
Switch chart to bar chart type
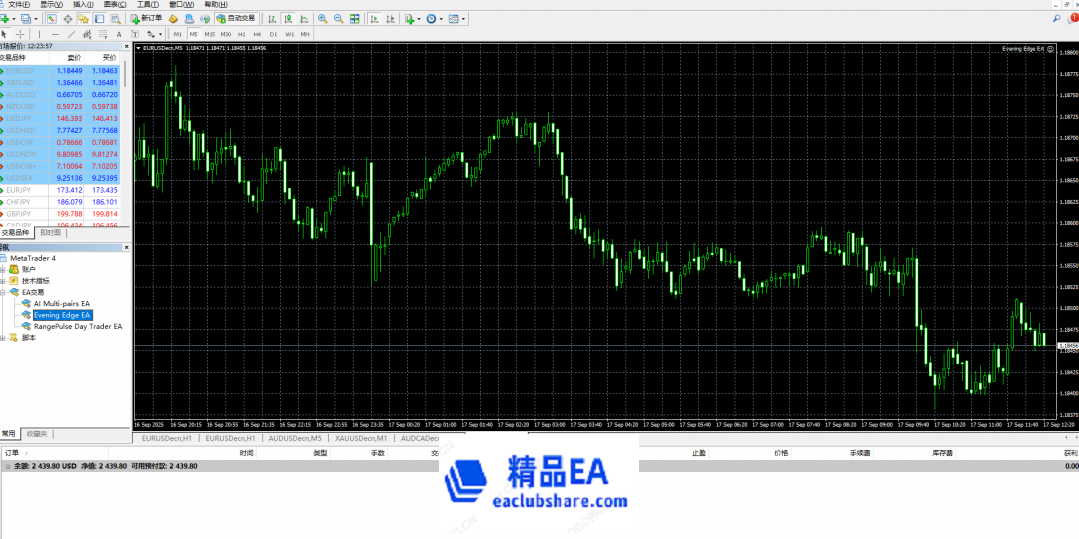[271, 19]
